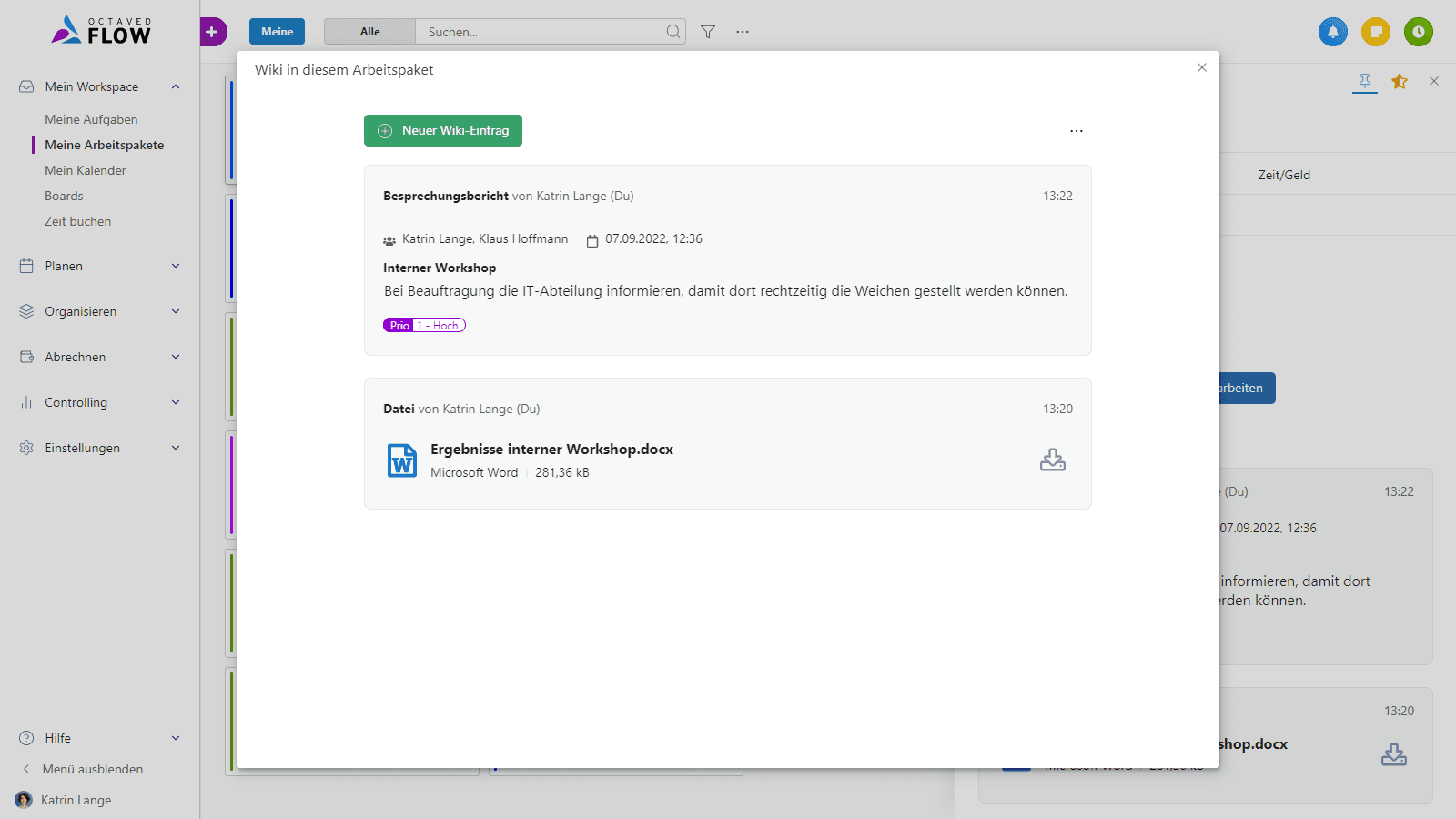
Task: Switch the filter to Alle
Action: (x=369, y=32)
